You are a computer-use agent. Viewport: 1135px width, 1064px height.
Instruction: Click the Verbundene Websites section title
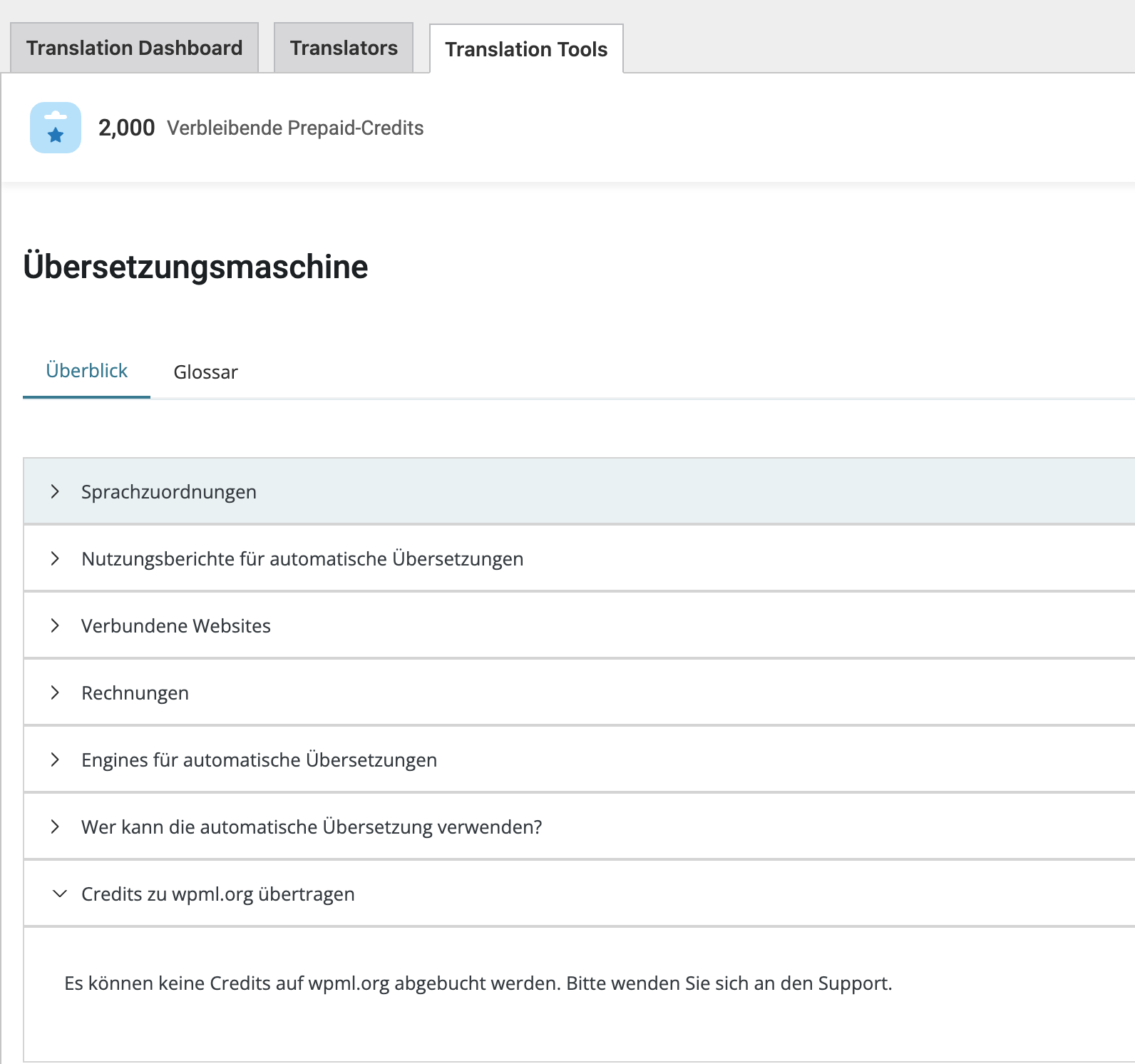pyautogui.click(x=176, y=626)
